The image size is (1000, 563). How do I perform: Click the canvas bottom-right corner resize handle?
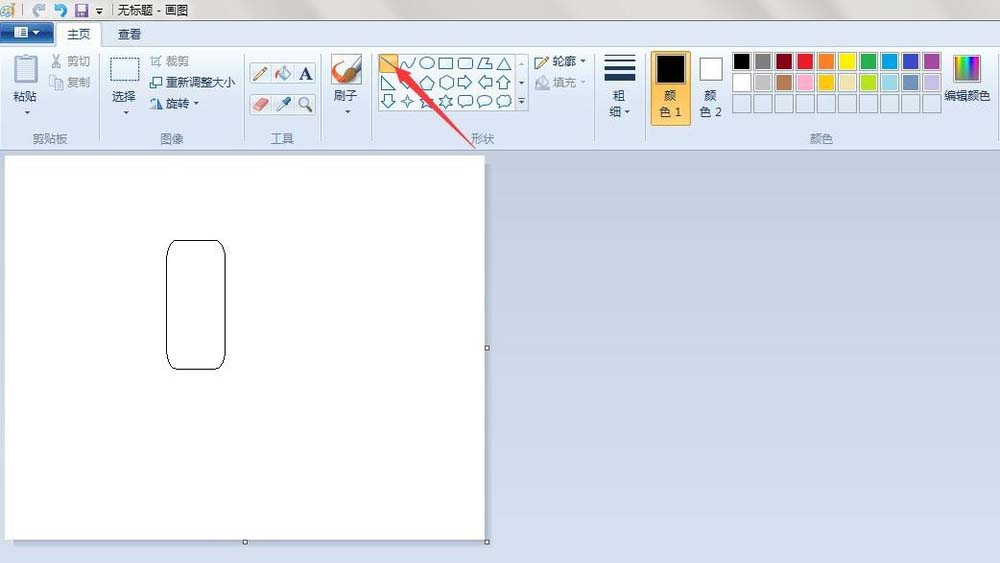coord(487,542)
